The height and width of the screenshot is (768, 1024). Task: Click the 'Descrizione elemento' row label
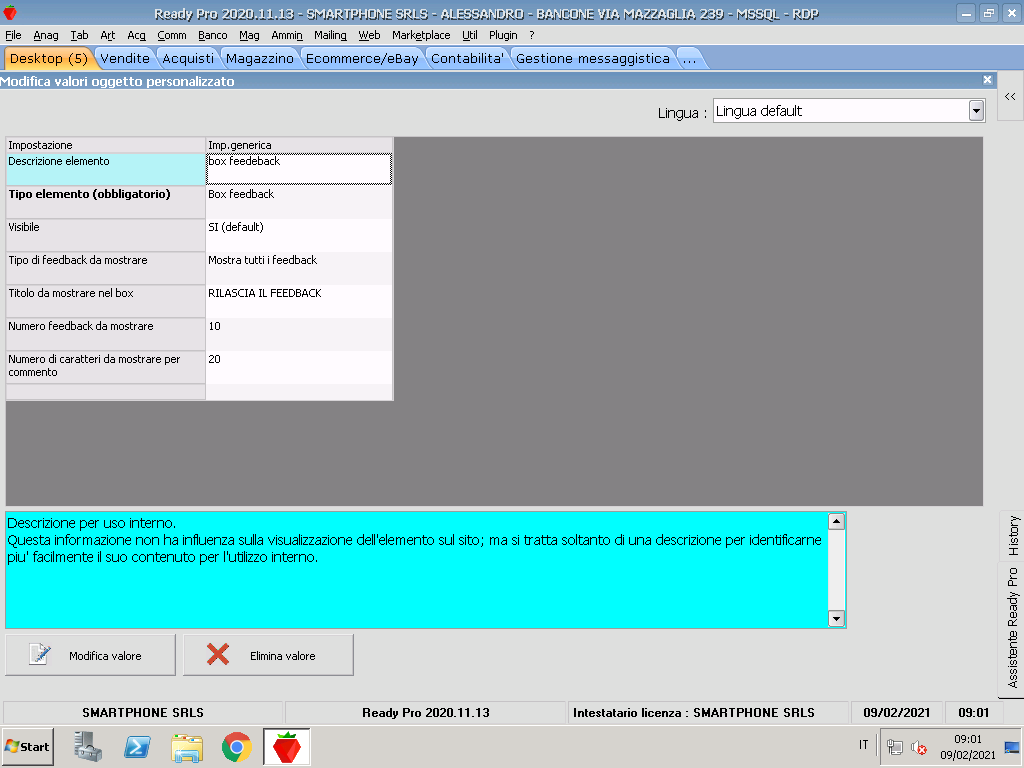coord(106,168)
